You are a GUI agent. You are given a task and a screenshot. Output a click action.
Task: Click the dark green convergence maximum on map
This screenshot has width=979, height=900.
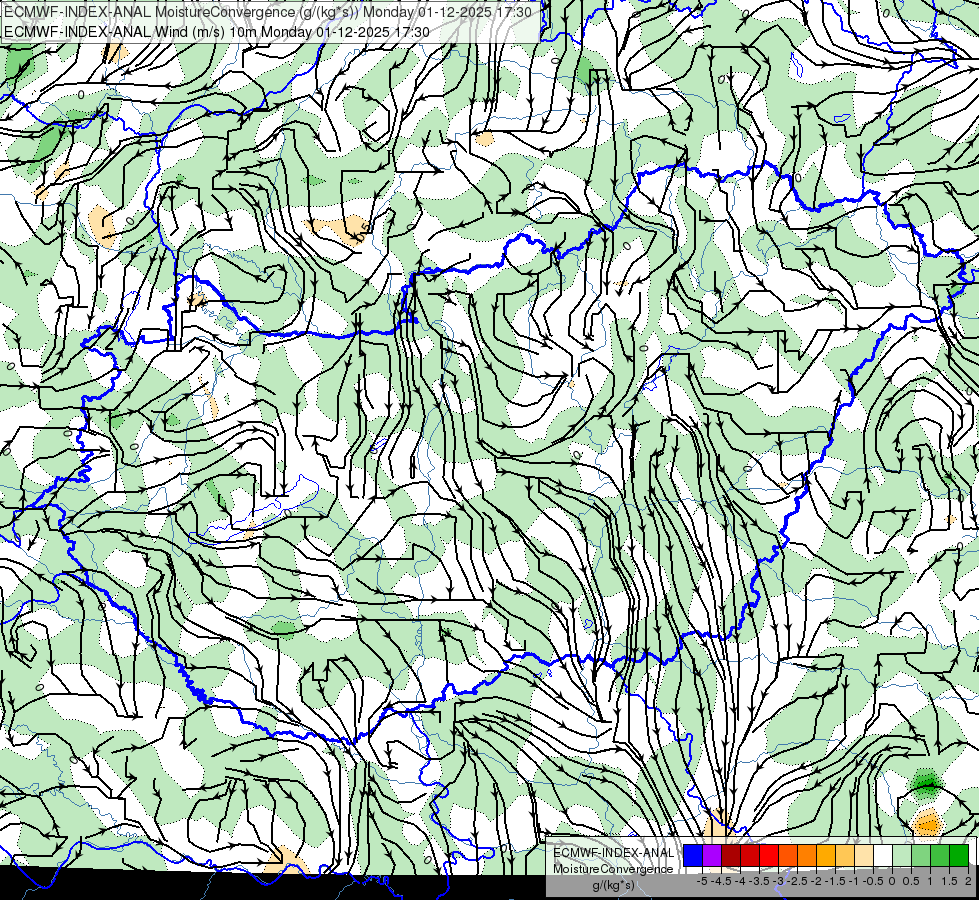pyautogui.click(x=927, y=784)
